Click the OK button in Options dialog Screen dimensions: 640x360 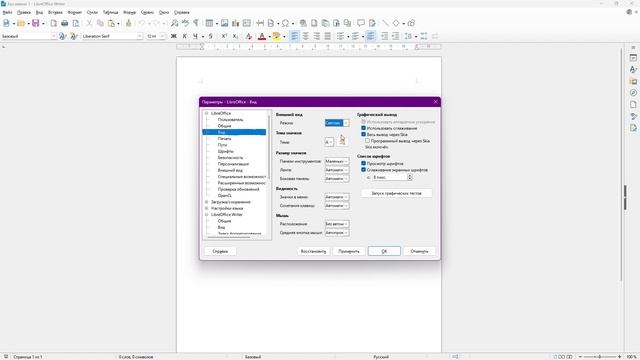[x=384, y=251]
